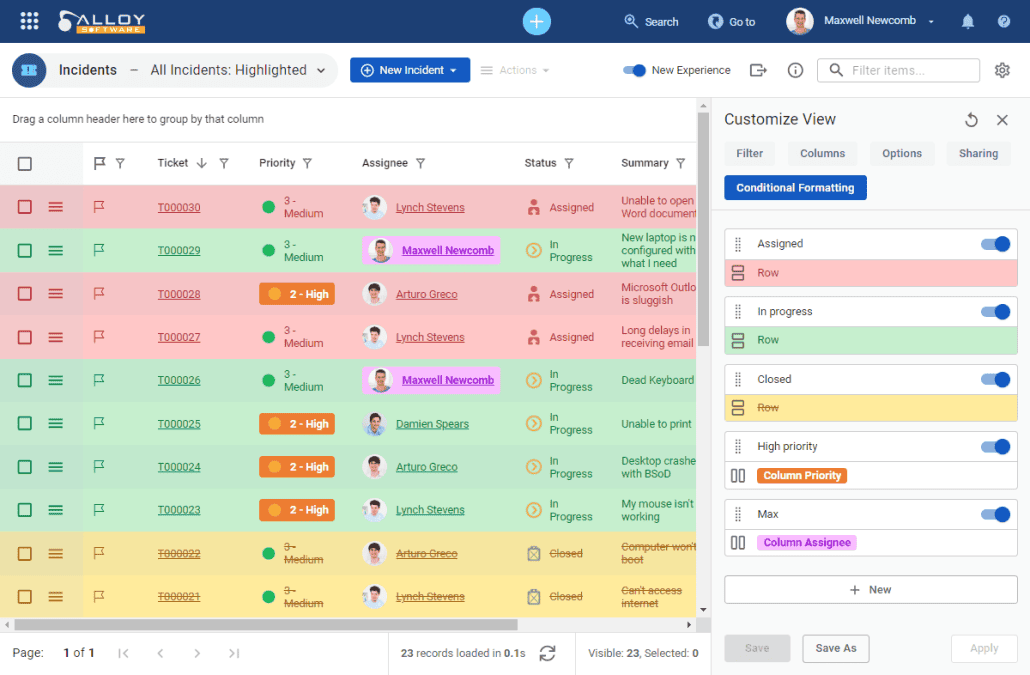The height and width of the screenshot is (675, 1030).
Task: Disable the High priority formatting rule
Action: coord(995,447)
